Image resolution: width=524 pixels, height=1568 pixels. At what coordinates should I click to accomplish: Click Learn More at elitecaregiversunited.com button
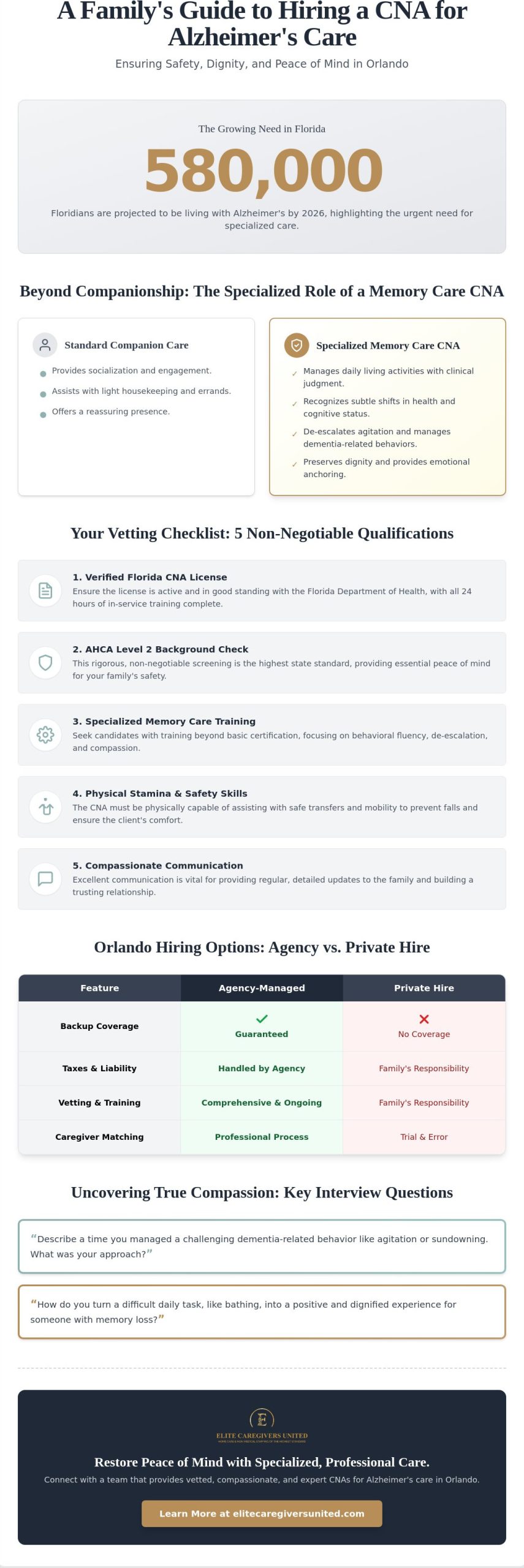click(x=262, y=1513)
